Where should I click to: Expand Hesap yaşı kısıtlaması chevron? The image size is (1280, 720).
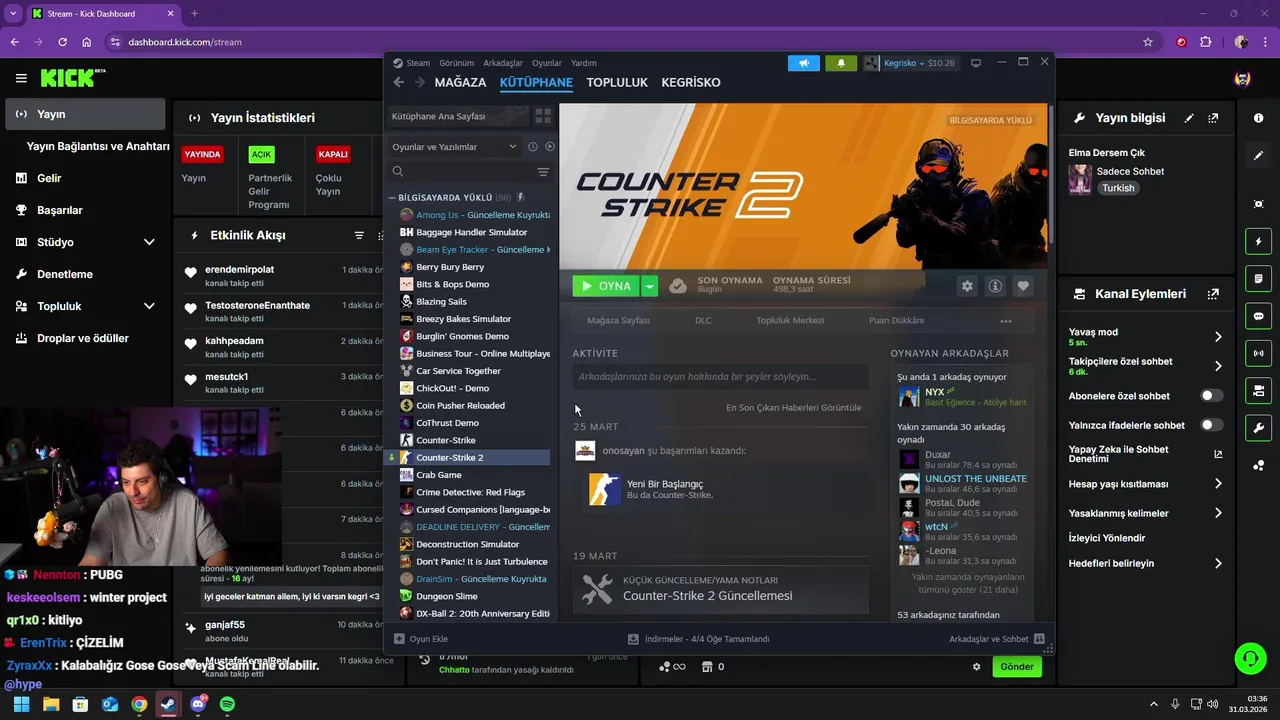1218,484
